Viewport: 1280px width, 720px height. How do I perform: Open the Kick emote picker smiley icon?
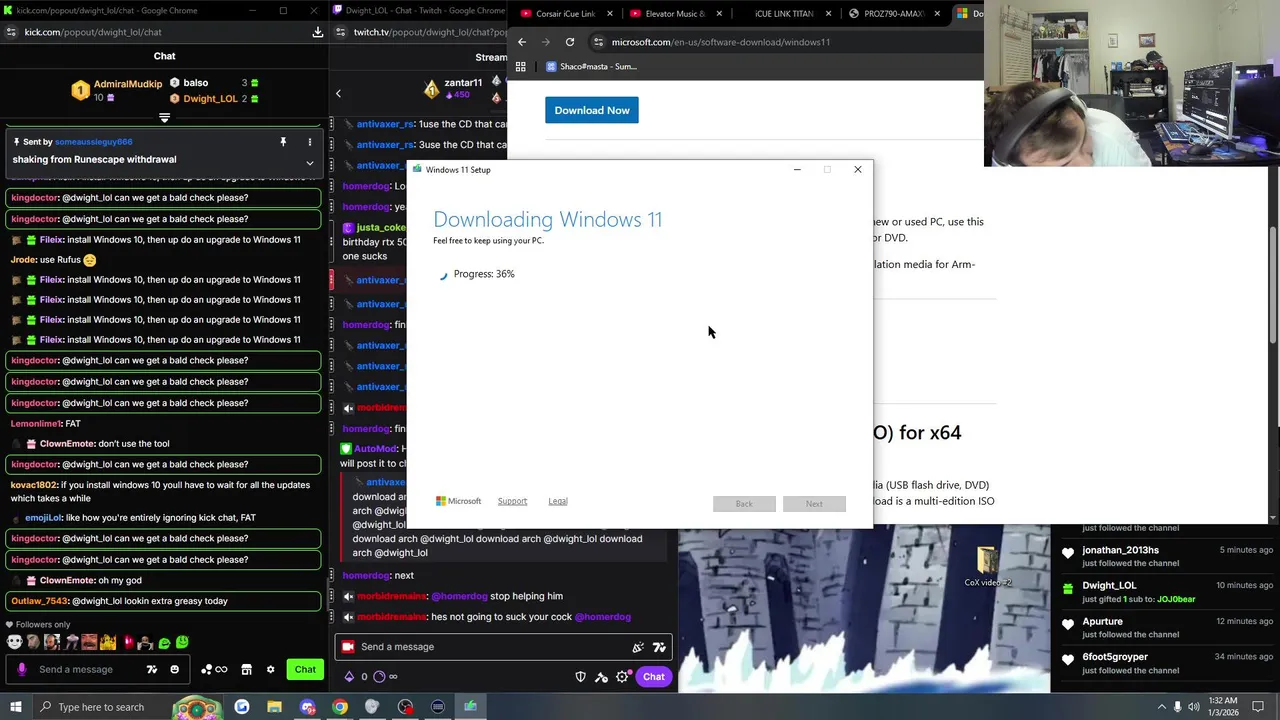175,670
